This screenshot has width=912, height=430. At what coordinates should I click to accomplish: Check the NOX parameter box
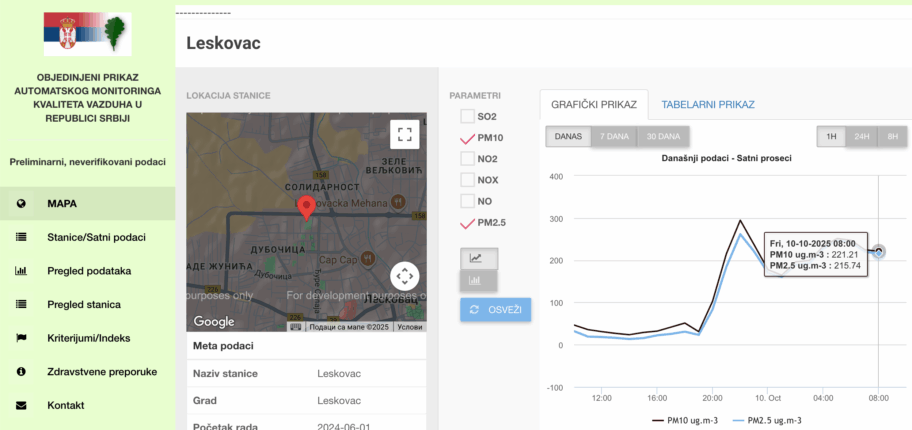(467, 180)
